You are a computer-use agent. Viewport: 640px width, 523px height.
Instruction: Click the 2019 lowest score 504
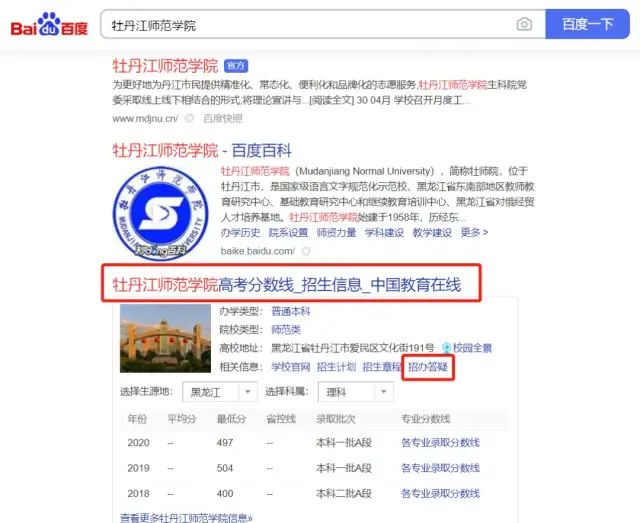tap(225, 468)
